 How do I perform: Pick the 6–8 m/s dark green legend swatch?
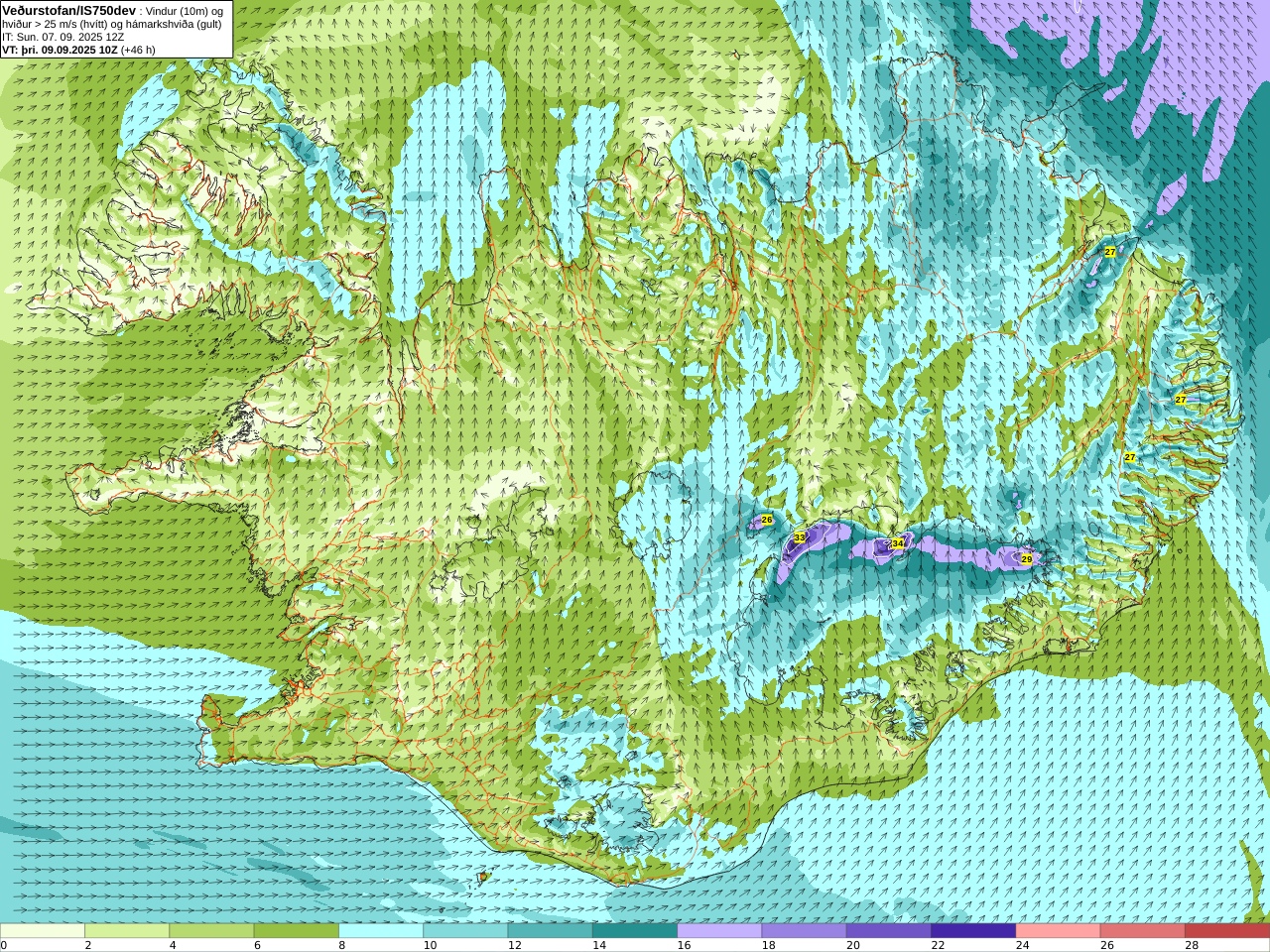pyautogui.click(x=297, y=931)
